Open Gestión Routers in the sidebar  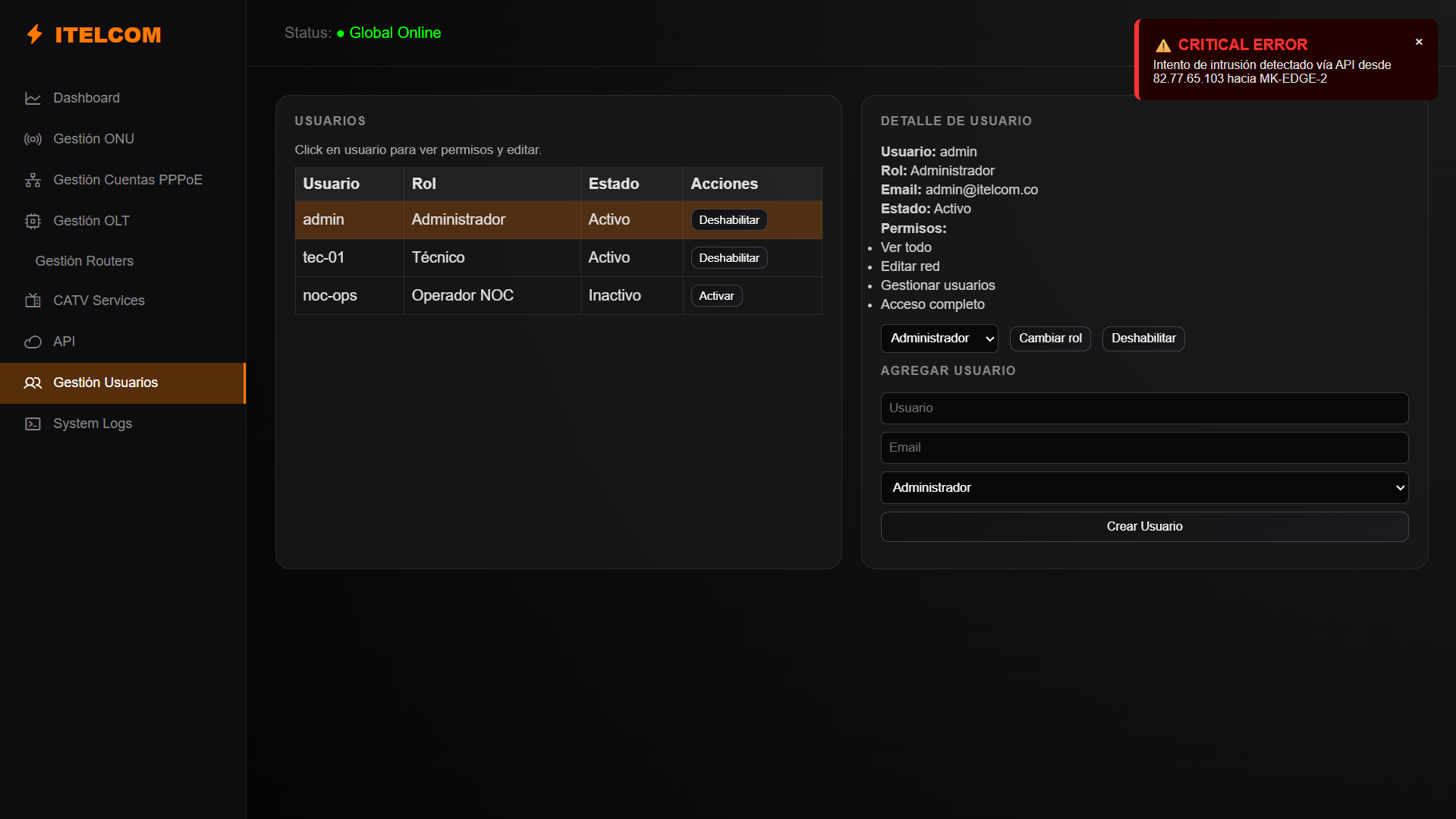pos(84,261)
